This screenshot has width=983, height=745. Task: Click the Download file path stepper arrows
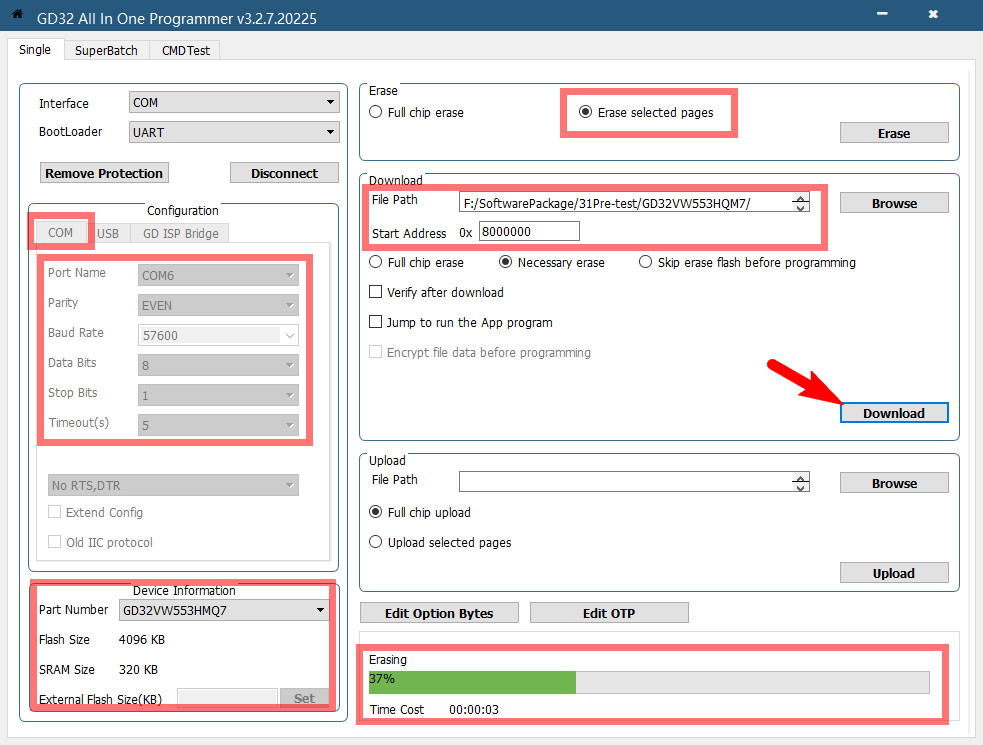[800, 203]
